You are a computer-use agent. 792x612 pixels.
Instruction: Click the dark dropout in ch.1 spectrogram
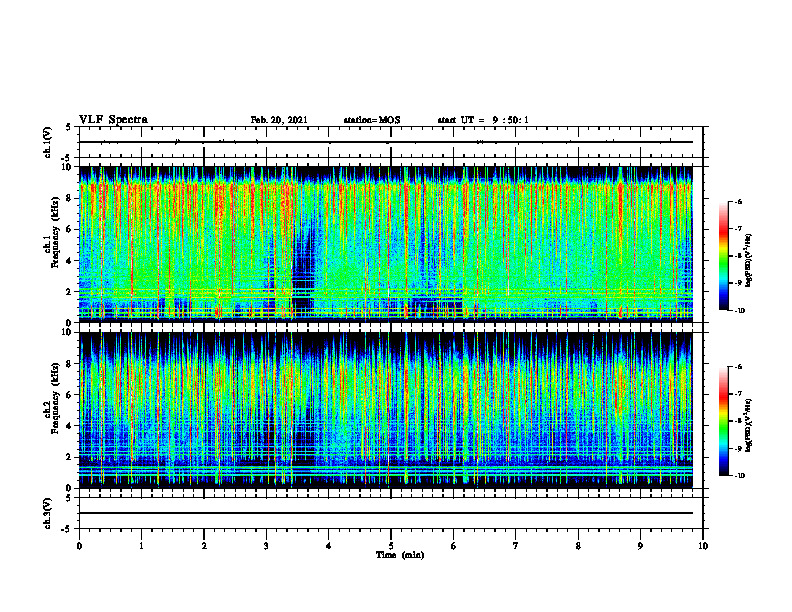point(303,273)
